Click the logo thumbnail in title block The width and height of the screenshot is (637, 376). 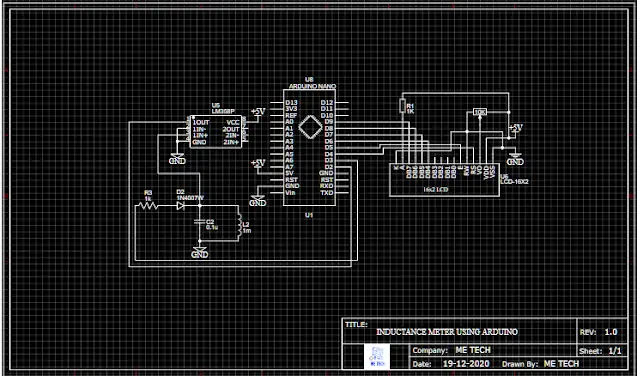(x=377, y=357)
